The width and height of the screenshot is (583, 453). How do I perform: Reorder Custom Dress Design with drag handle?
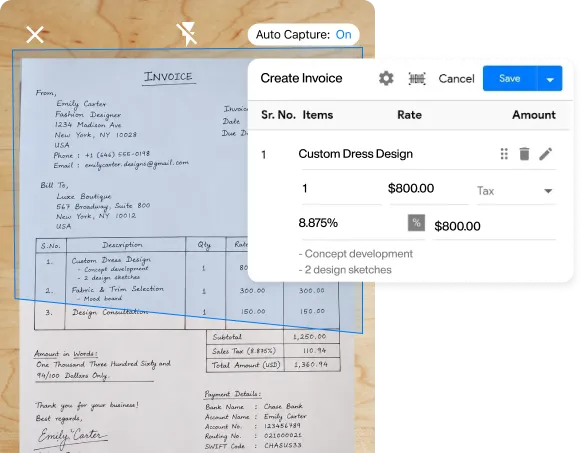504,154
